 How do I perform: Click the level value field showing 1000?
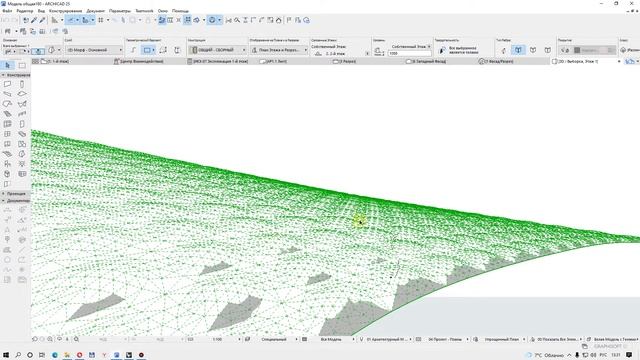pos(409,53)
